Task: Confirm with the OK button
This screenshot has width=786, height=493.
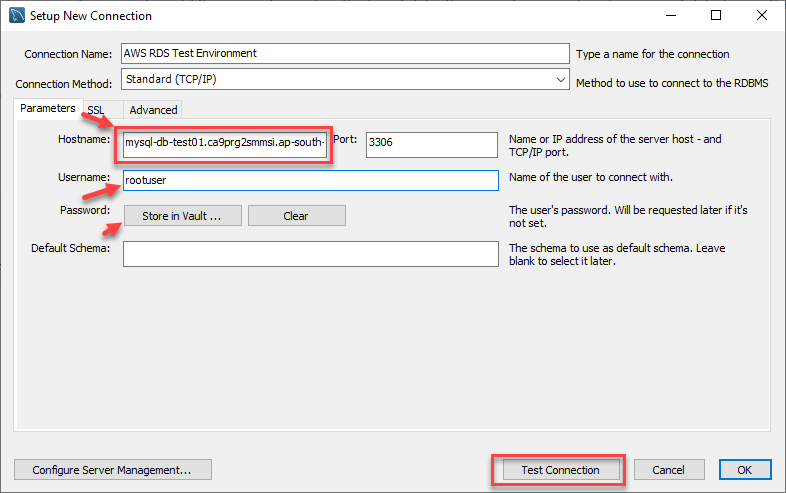Action: point(745,470)
